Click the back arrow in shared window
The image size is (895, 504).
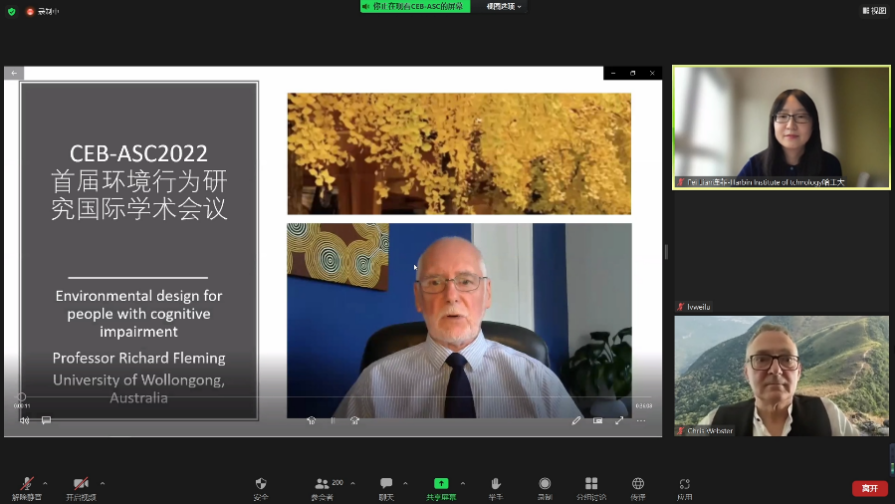point(14,73)
